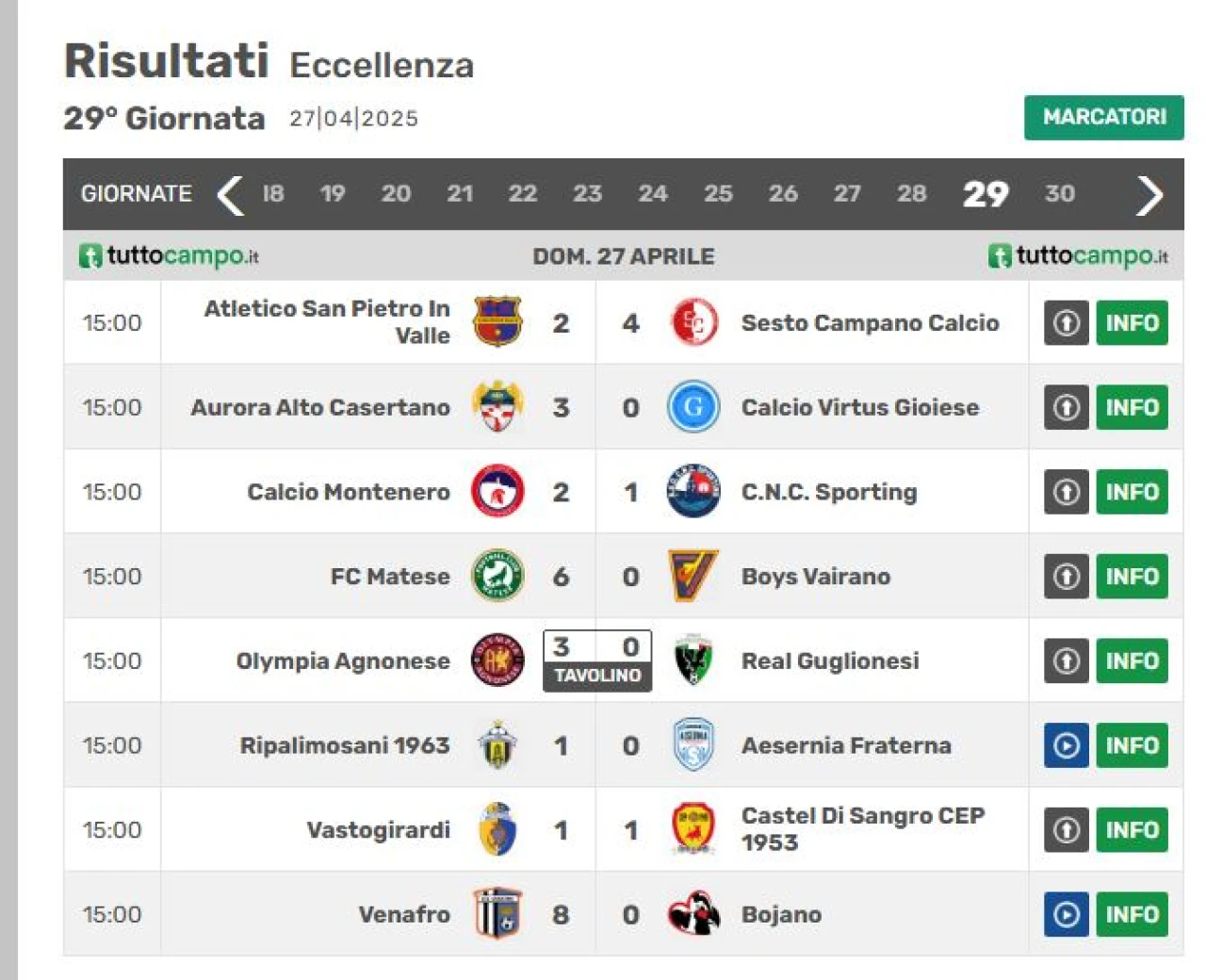Select giornata 28 in the navigation bar
The width and height of the screenshot is (1206, 980).
[911, 194]
